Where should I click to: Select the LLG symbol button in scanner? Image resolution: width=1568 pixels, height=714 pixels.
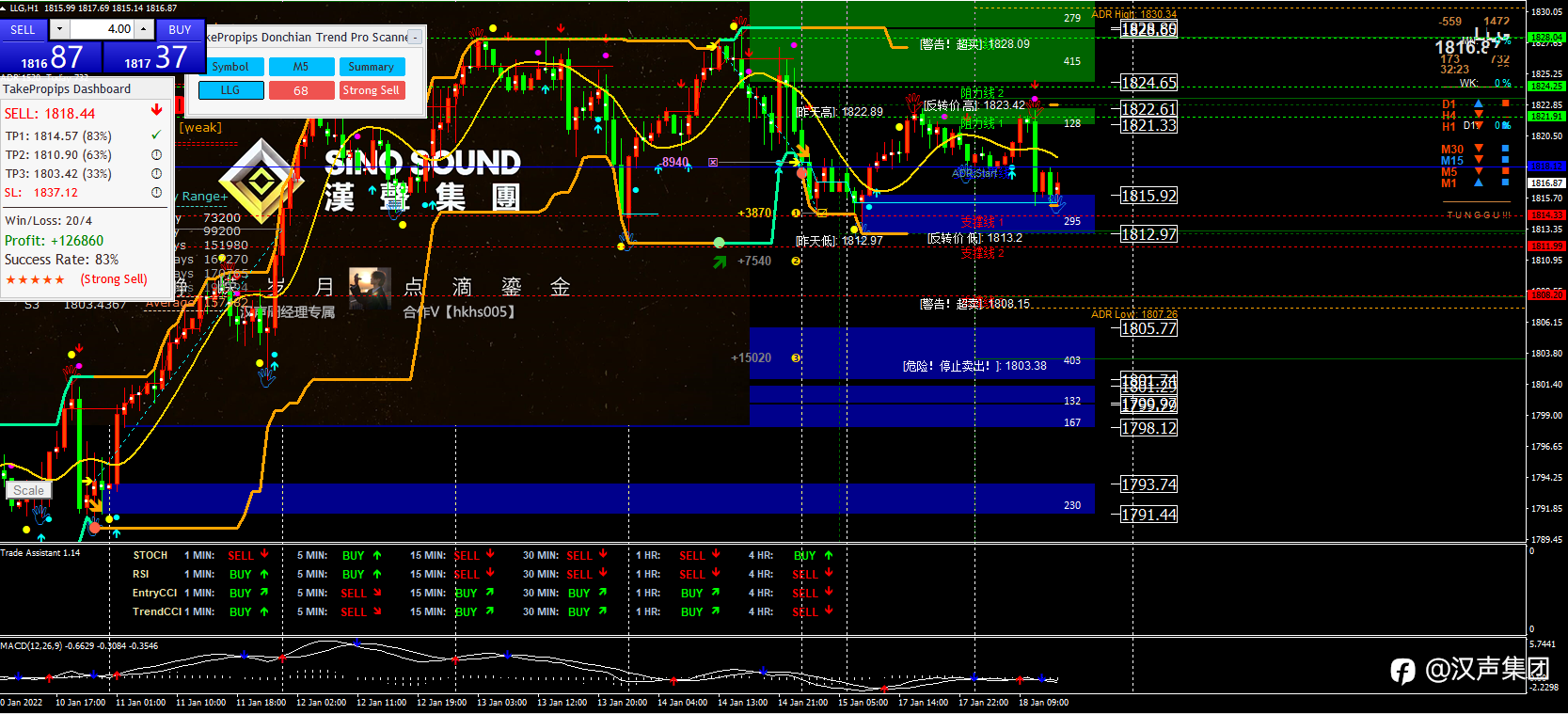[x=230, y=90]
